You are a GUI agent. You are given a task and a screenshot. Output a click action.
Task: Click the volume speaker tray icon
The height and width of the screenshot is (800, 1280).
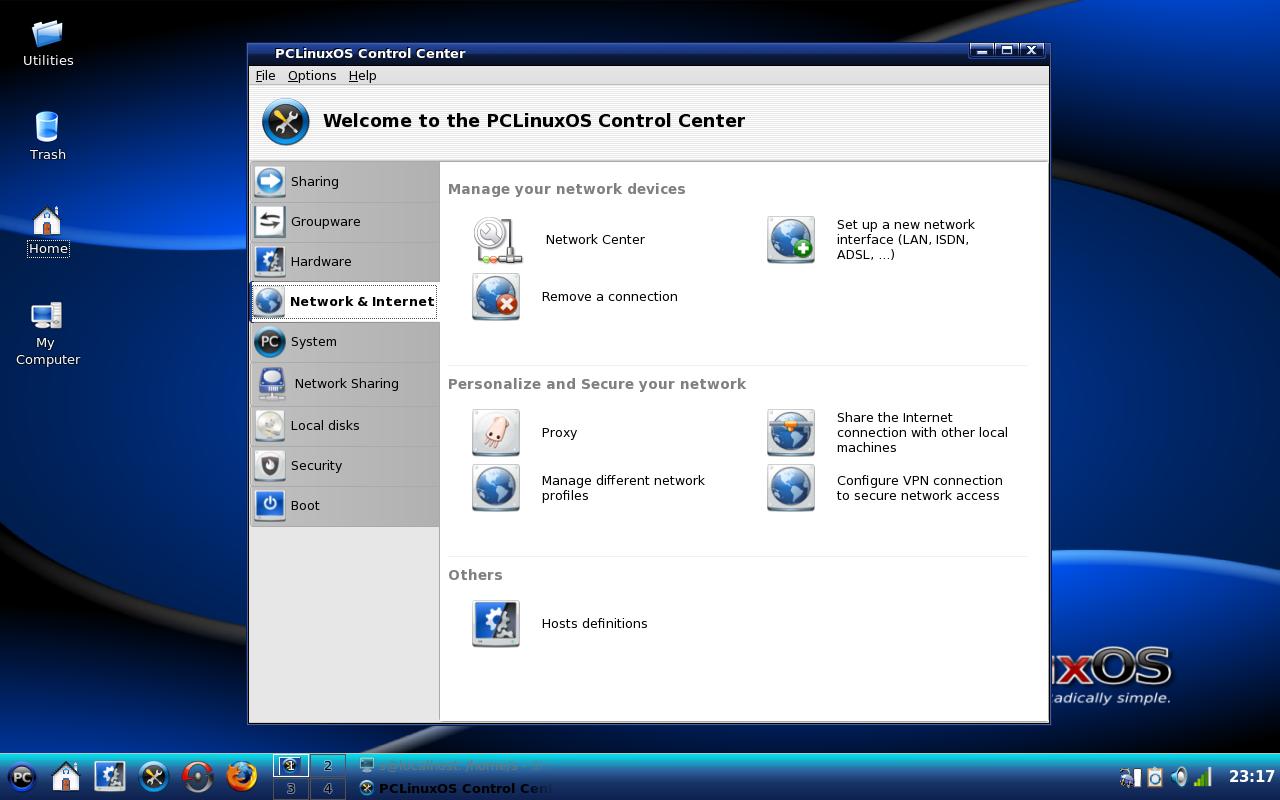[x=1179, y=777]
